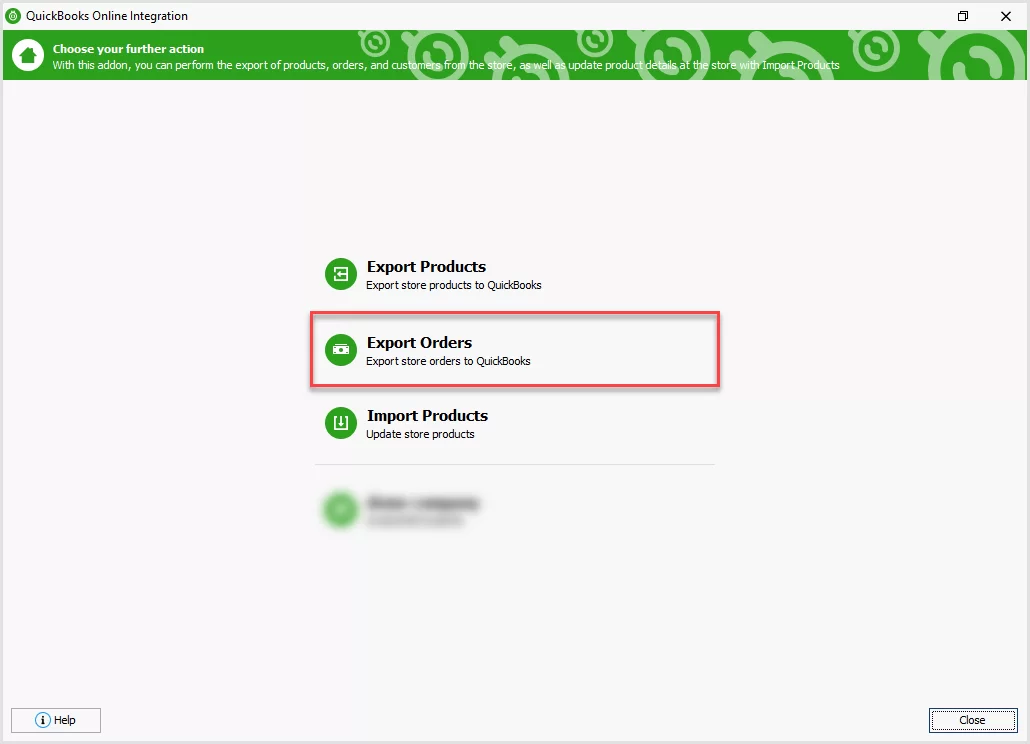Start Import Products to update store products

(x=427, y=415)
